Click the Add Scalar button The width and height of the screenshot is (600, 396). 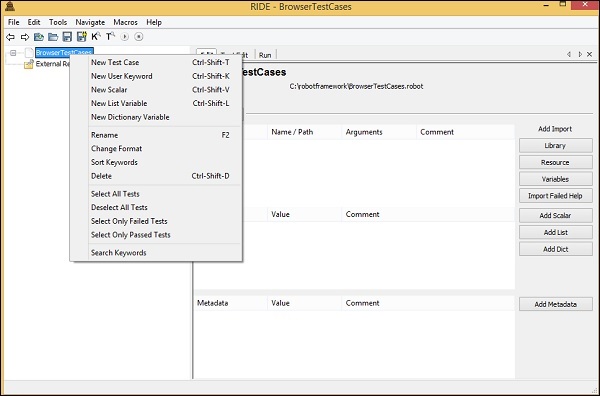tap(556, 216)
